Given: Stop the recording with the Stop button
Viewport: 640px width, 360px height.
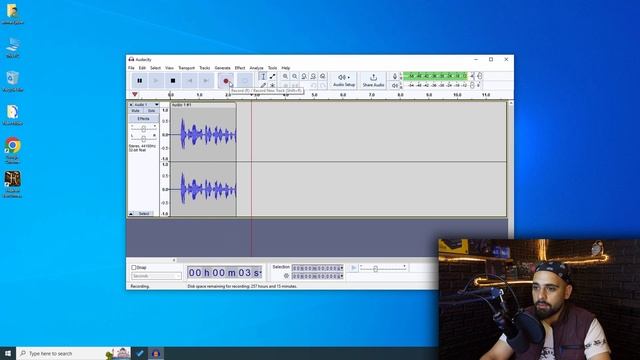Looking at the screenshot, I should pos(173,81).
